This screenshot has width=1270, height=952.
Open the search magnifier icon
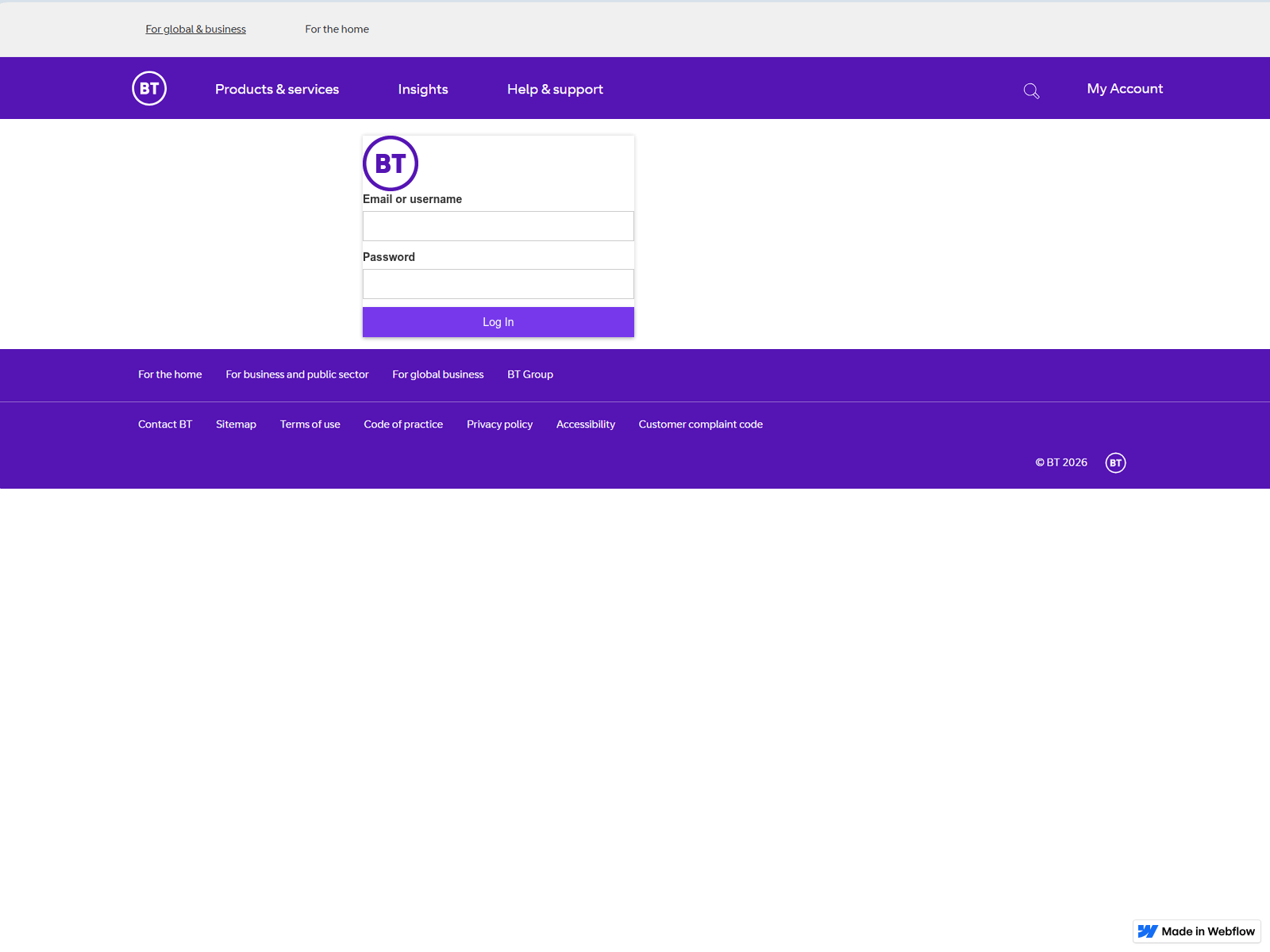click(x=1031, y=90)
